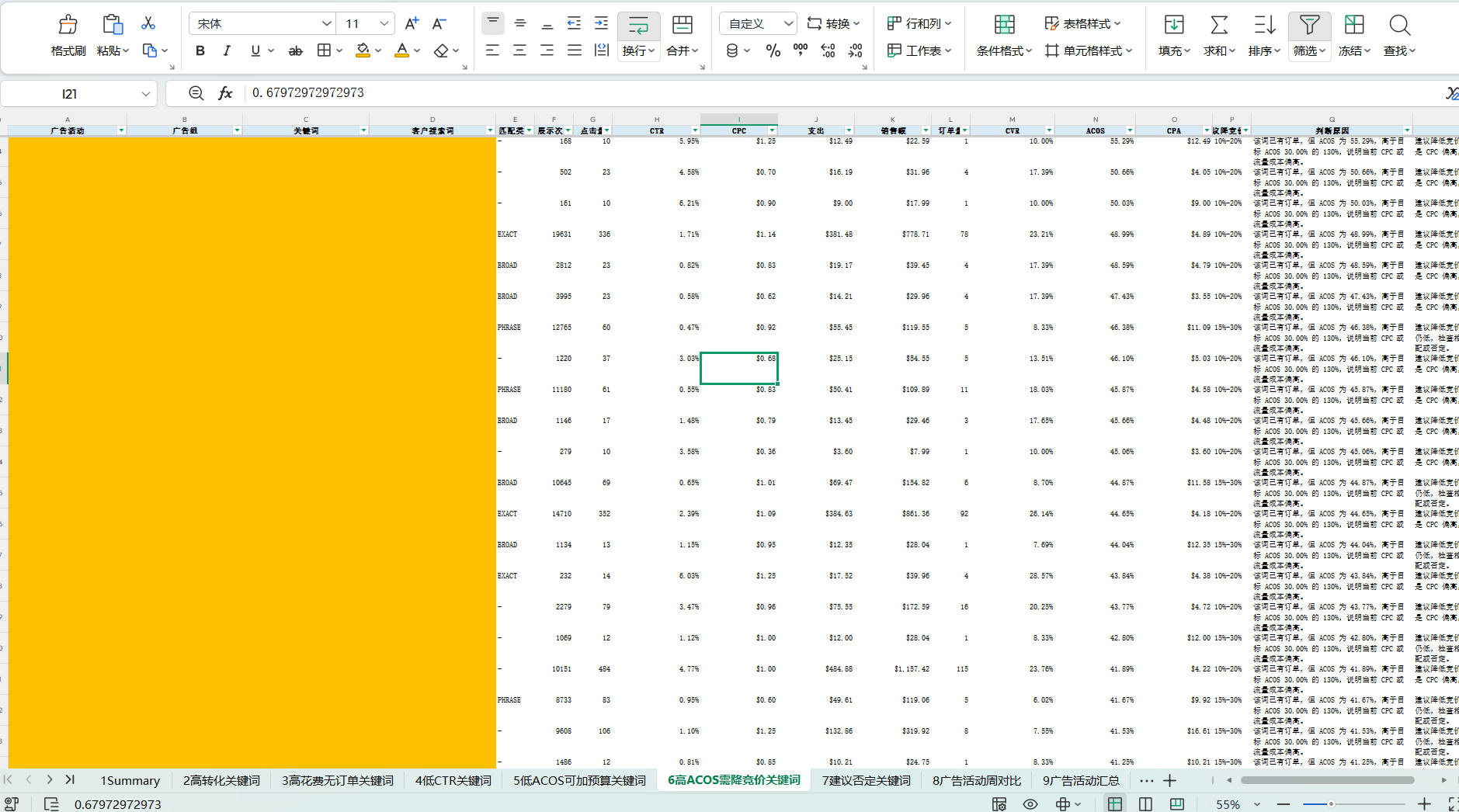Click the cell borders icon
Screen dimensions: 1459x812
click(325, 50)
